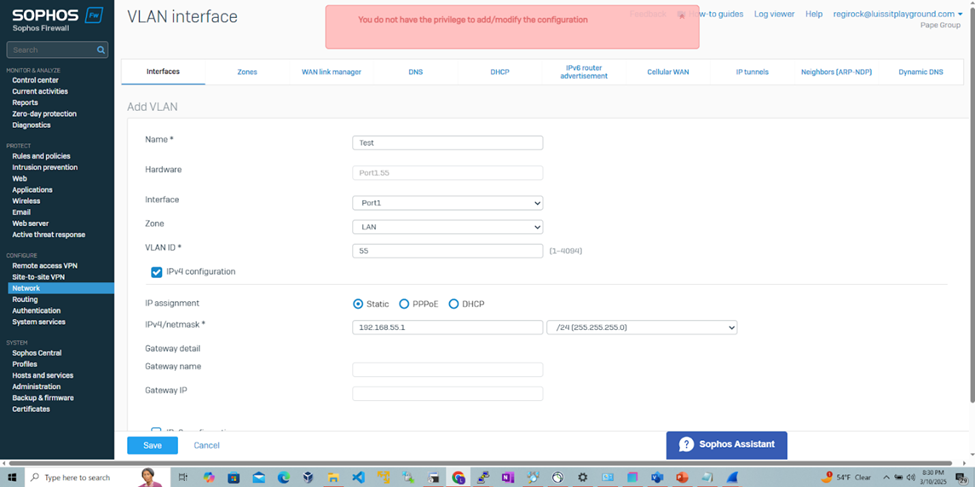Click the search magnifier icon in sidebar
The height and width of the screenshot is (487, 975).
(x=100, y=50)
